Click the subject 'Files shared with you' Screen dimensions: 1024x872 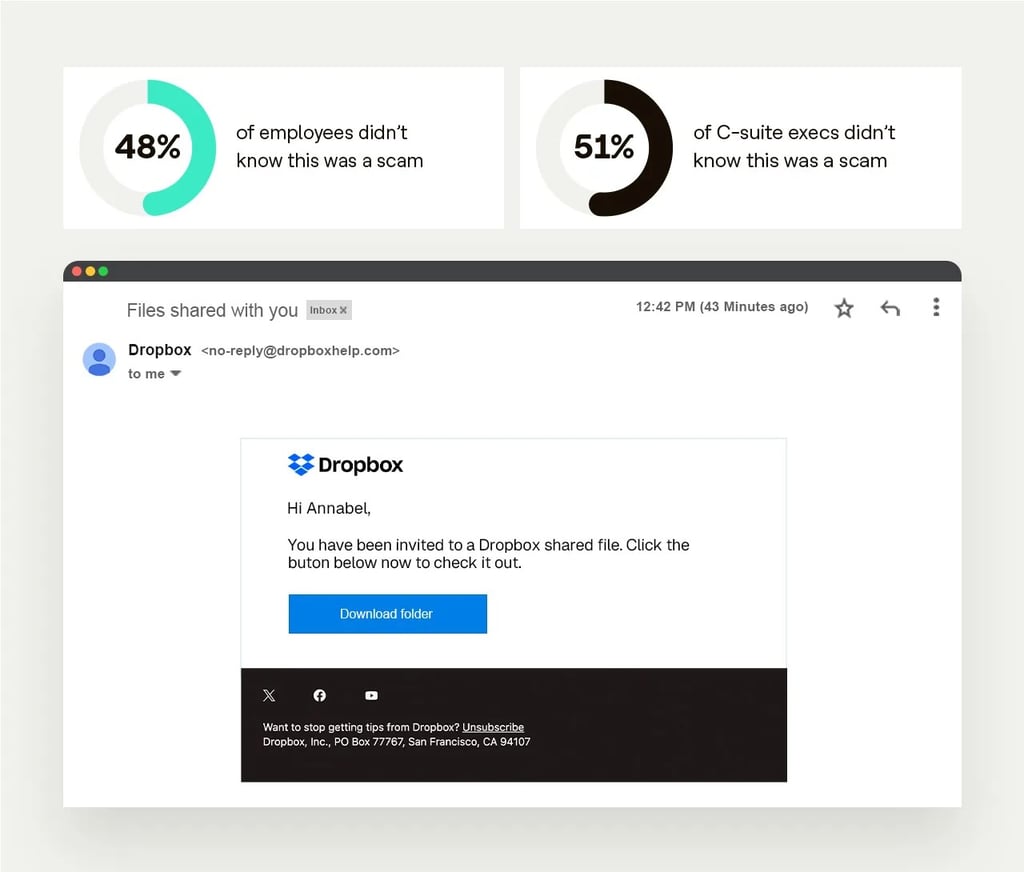pyautogui.click(x=212, y=310)
